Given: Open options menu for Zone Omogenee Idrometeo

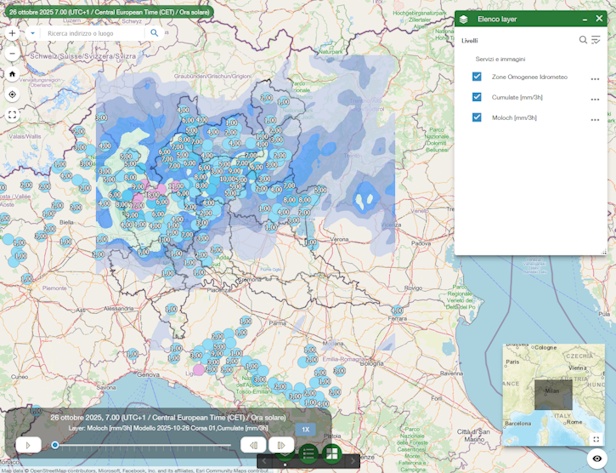Looking at the screenshot, I should [x=595, y=78].
